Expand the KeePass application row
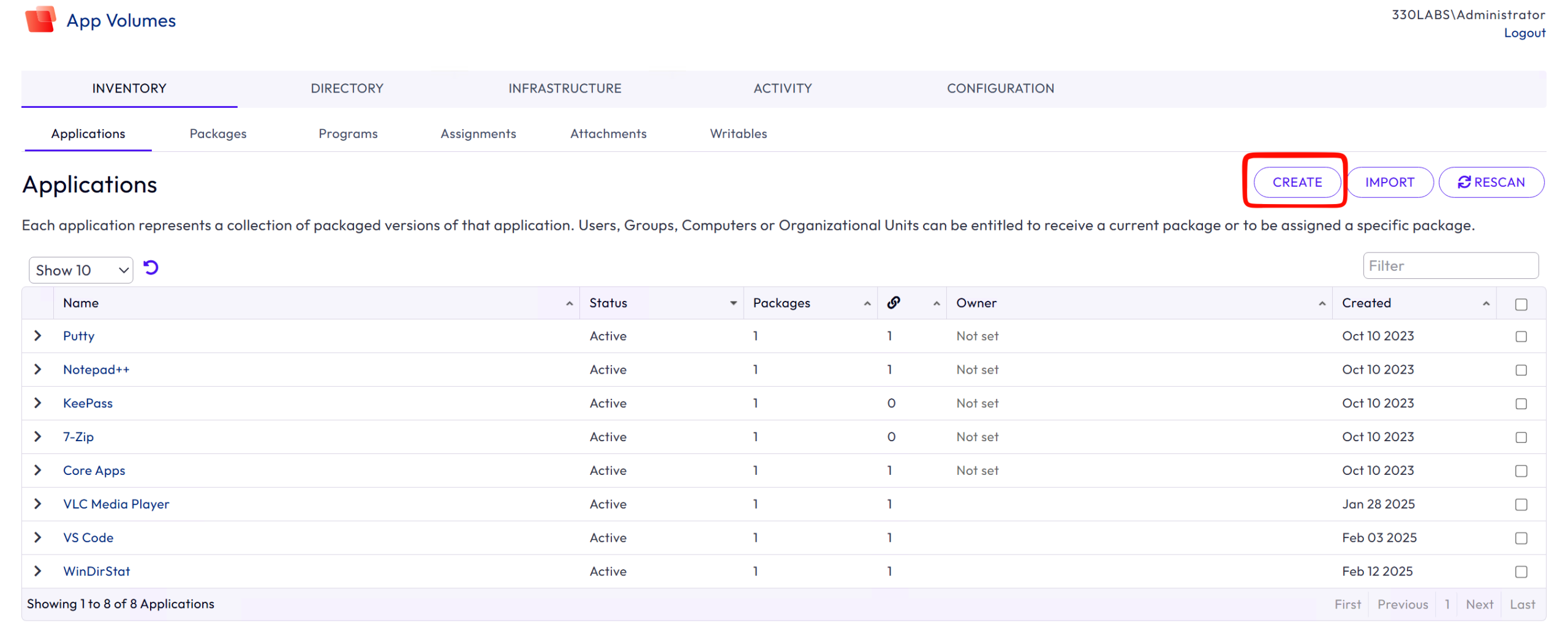This screenshot has width=1568, height=625. 38,403
